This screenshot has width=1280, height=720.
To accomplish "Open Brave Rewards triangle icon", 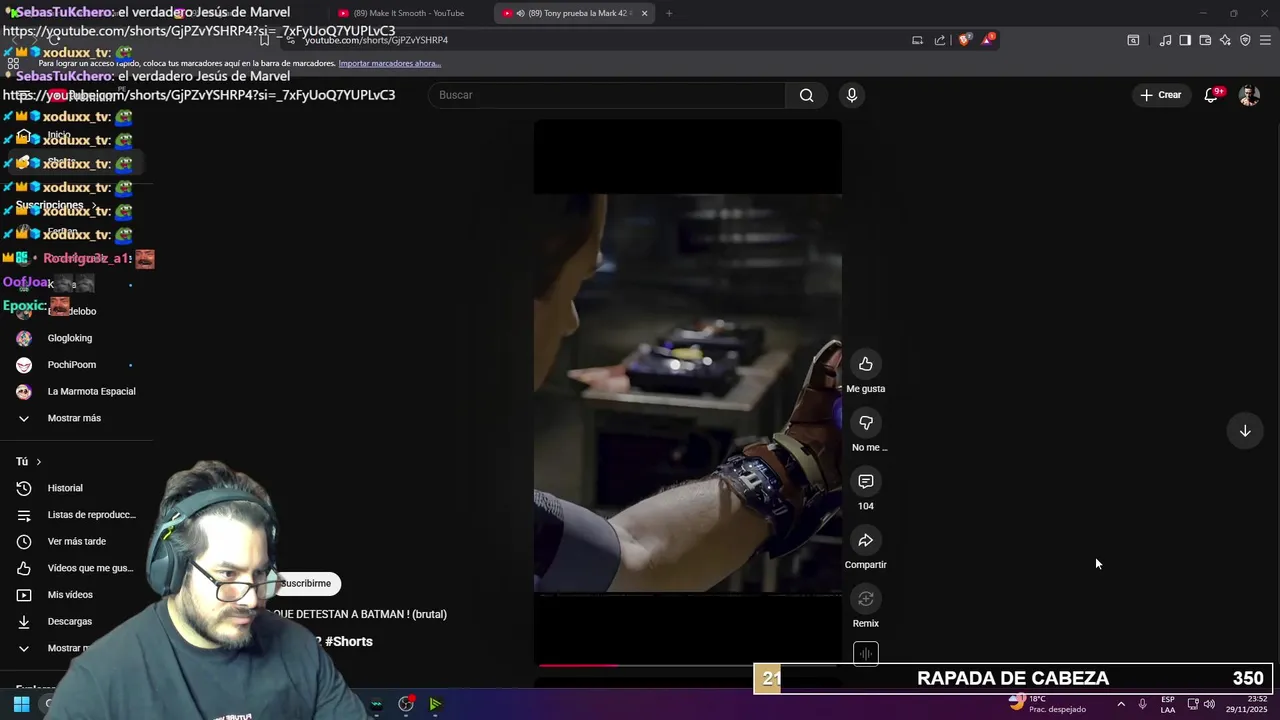I will click(988, 40).
